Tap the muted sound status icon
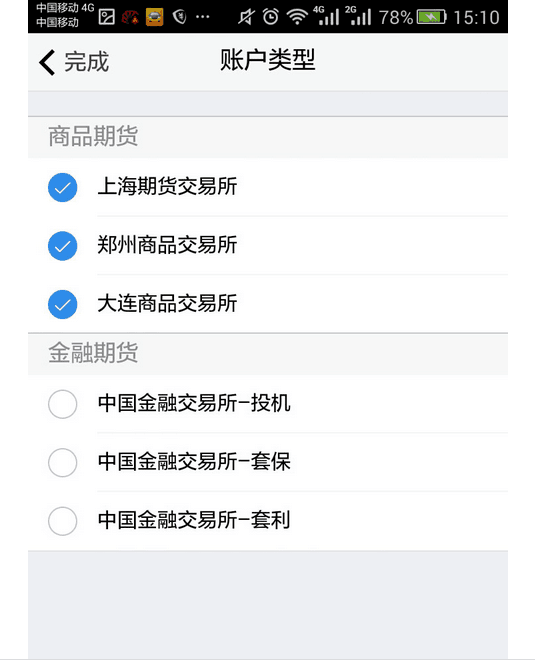 point(246,17)
